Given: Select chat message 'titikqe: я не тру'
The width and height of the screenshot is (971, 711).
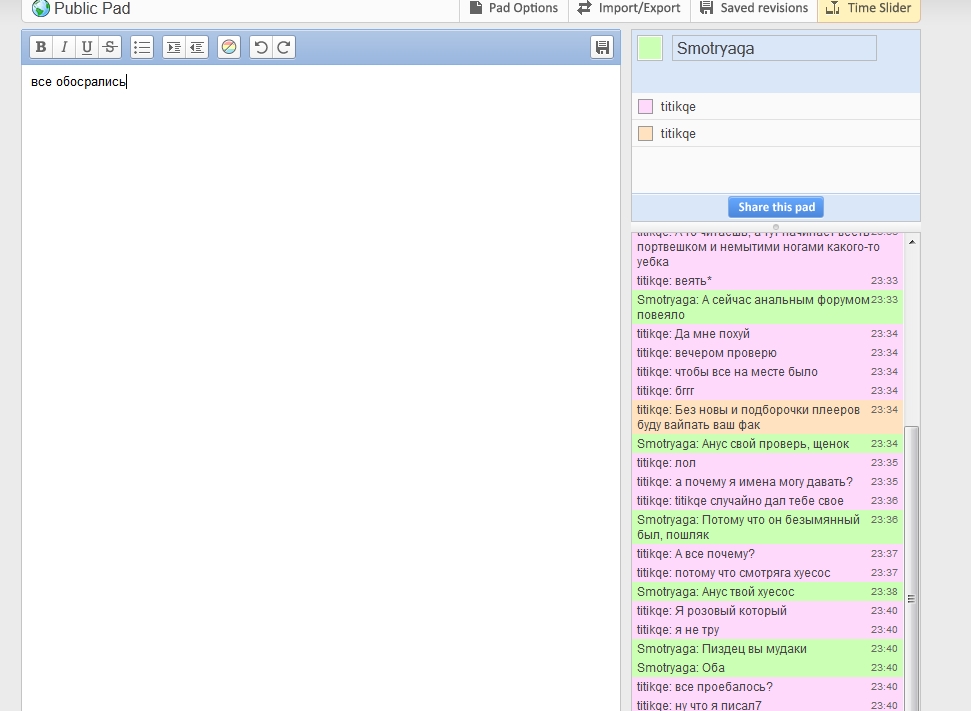Looking at the screenshot, I should pos(767,630).
